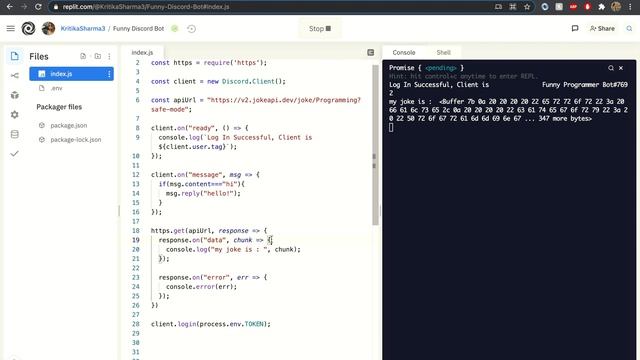Click the msg.reply("hello!") code line

203,193
